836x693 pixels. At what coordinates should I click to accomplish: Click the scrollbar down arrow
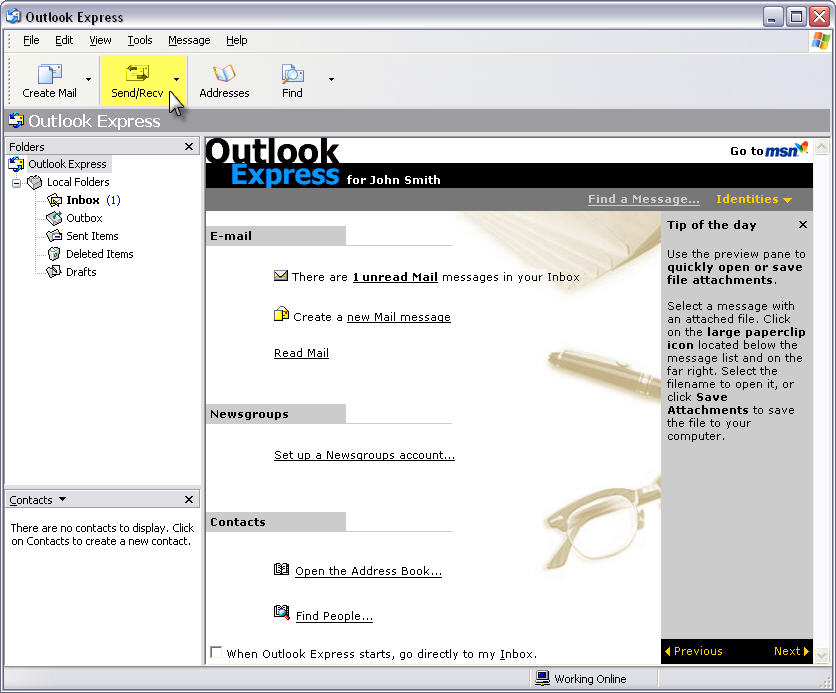click(x=822, y=655)
